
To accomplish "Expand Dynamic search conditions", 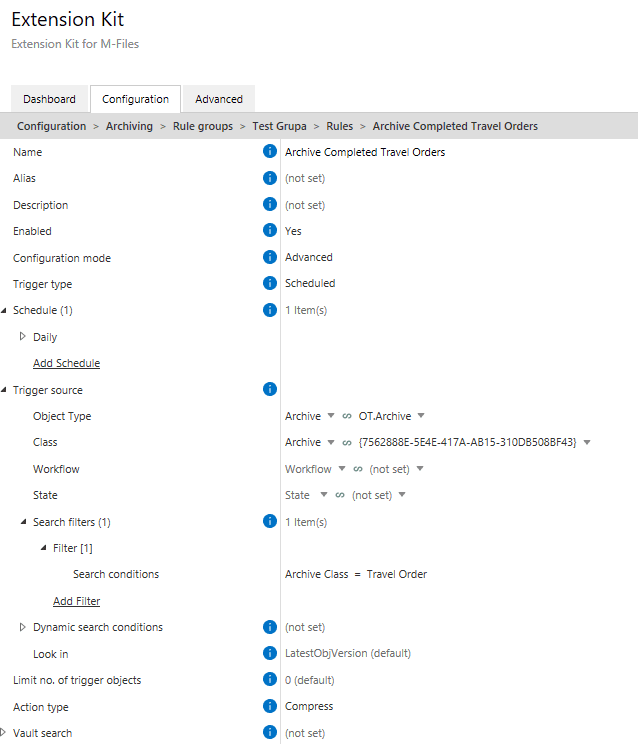I will [x=22, y=627].
